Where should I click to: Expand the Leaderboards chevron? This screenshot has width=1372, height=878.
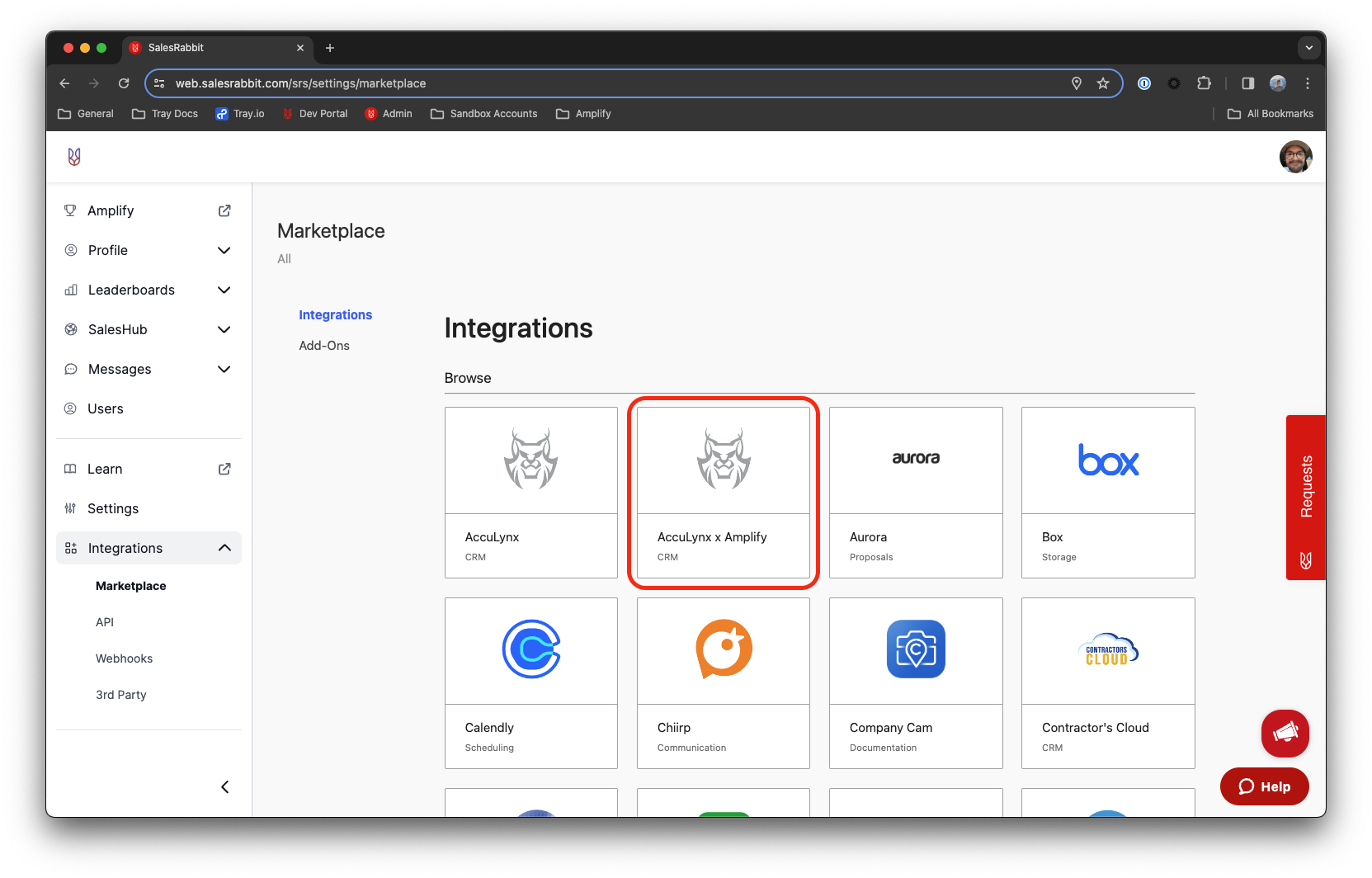(224, 290)
